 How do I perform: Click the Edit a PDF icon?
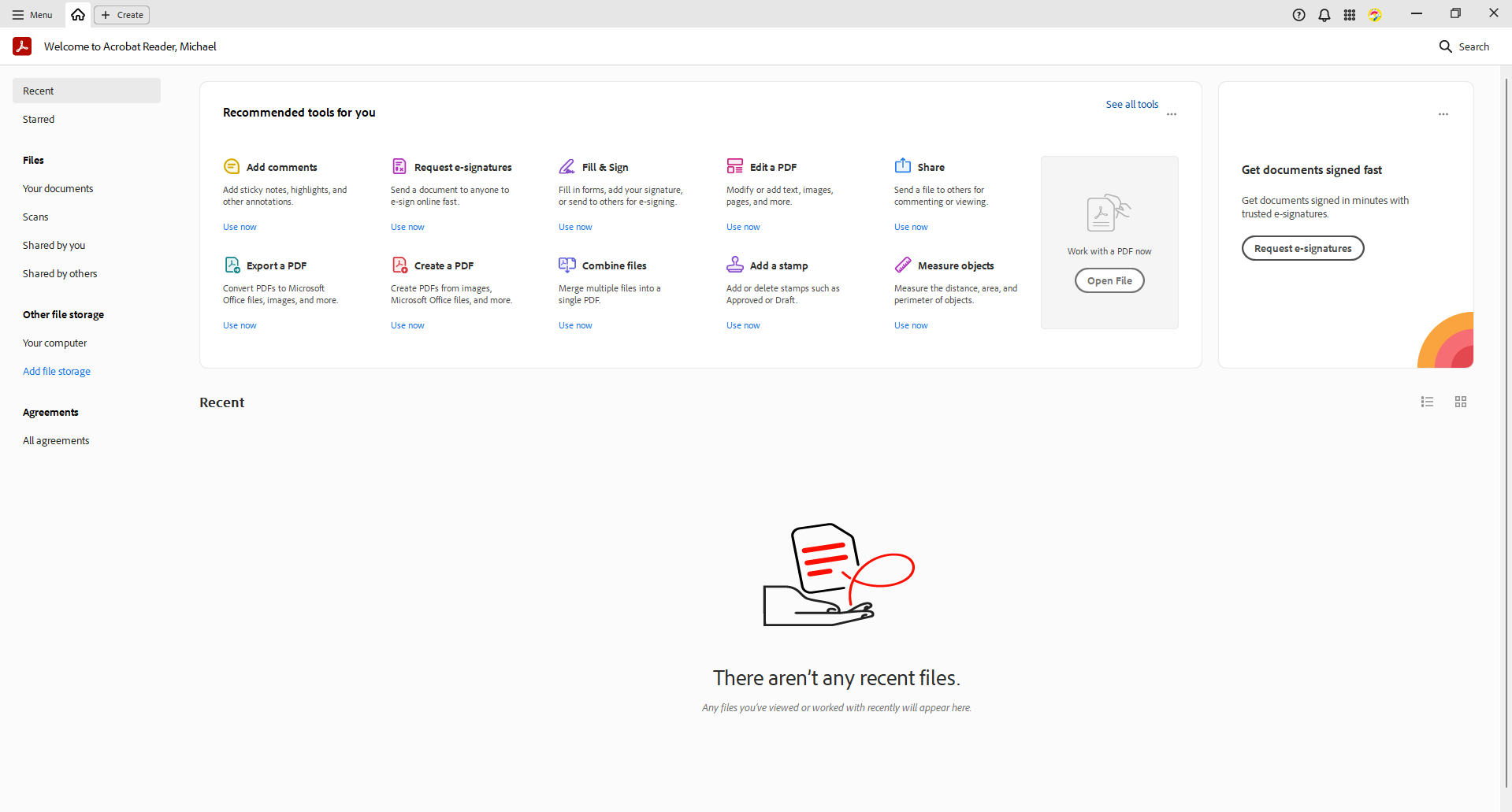click(x=735, y=166)
